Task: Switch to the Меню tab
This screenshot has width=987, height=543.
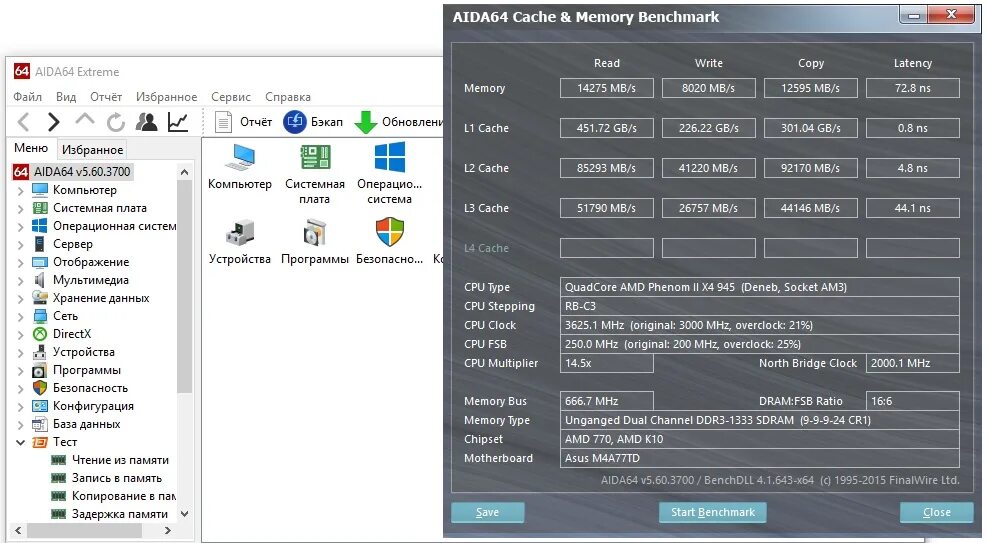Action: point(31,148)
